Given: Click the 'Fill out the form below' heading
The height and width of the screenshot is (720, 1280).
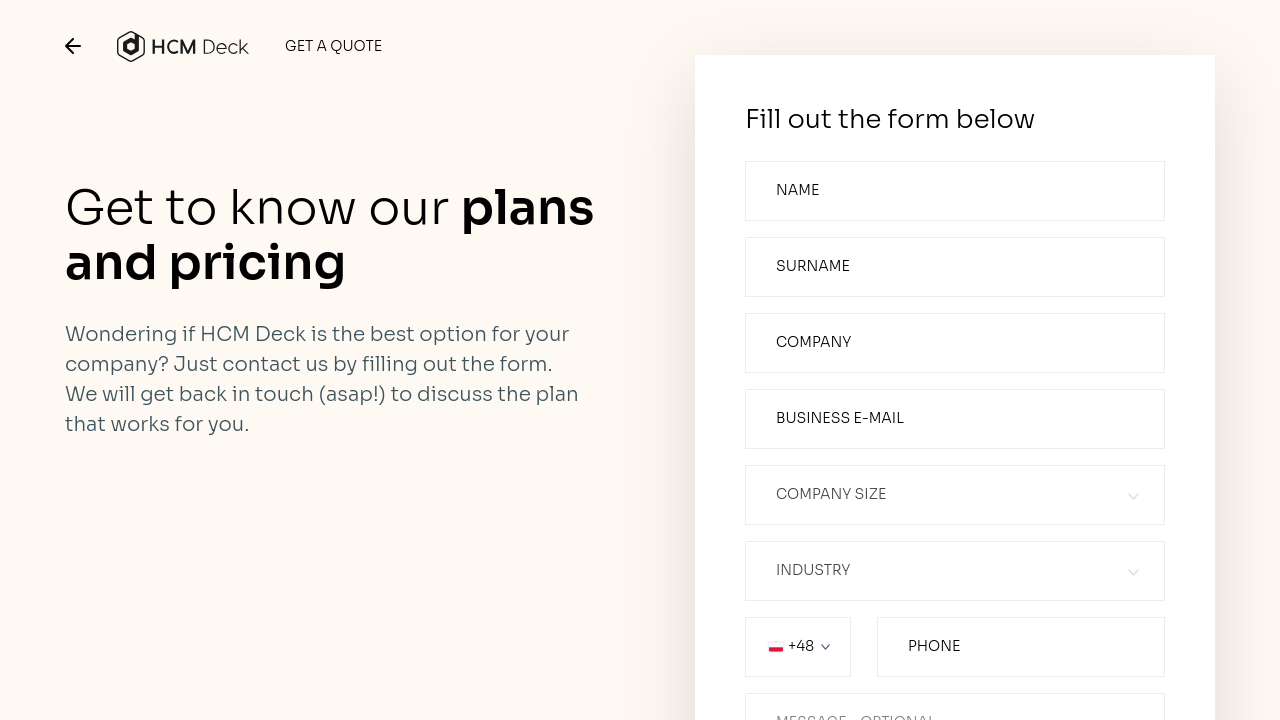Looking at the screenshot, I should [x=890, y=119].
